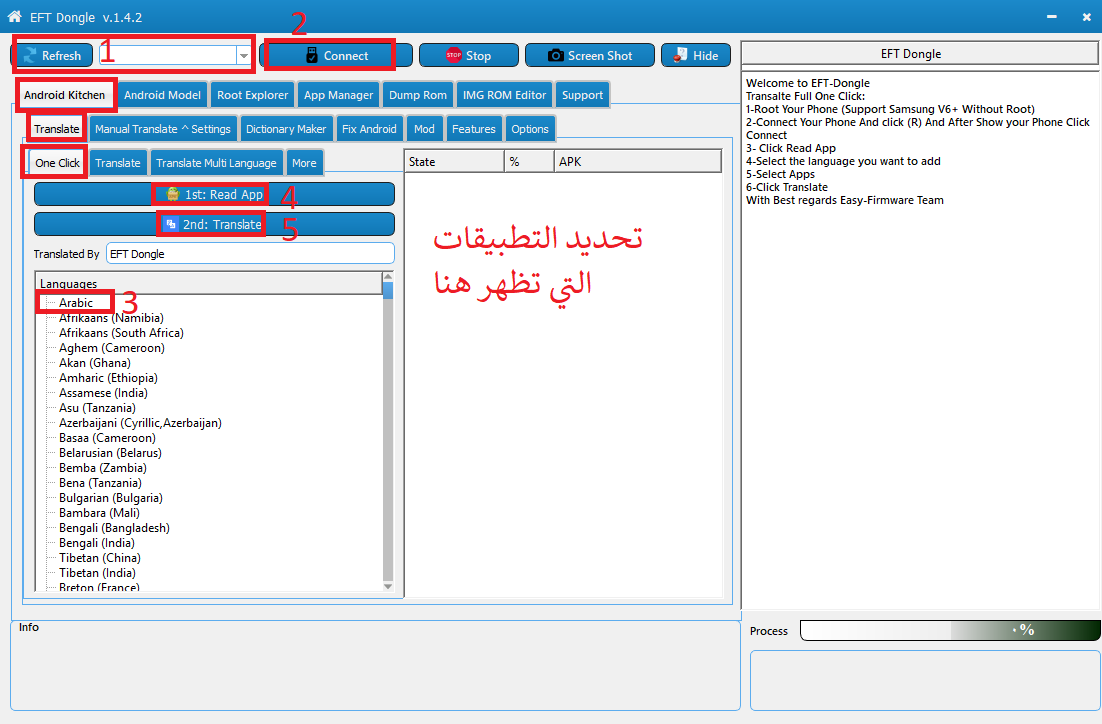Open the Options tab

pyautogui.click(x=529, y=129)
